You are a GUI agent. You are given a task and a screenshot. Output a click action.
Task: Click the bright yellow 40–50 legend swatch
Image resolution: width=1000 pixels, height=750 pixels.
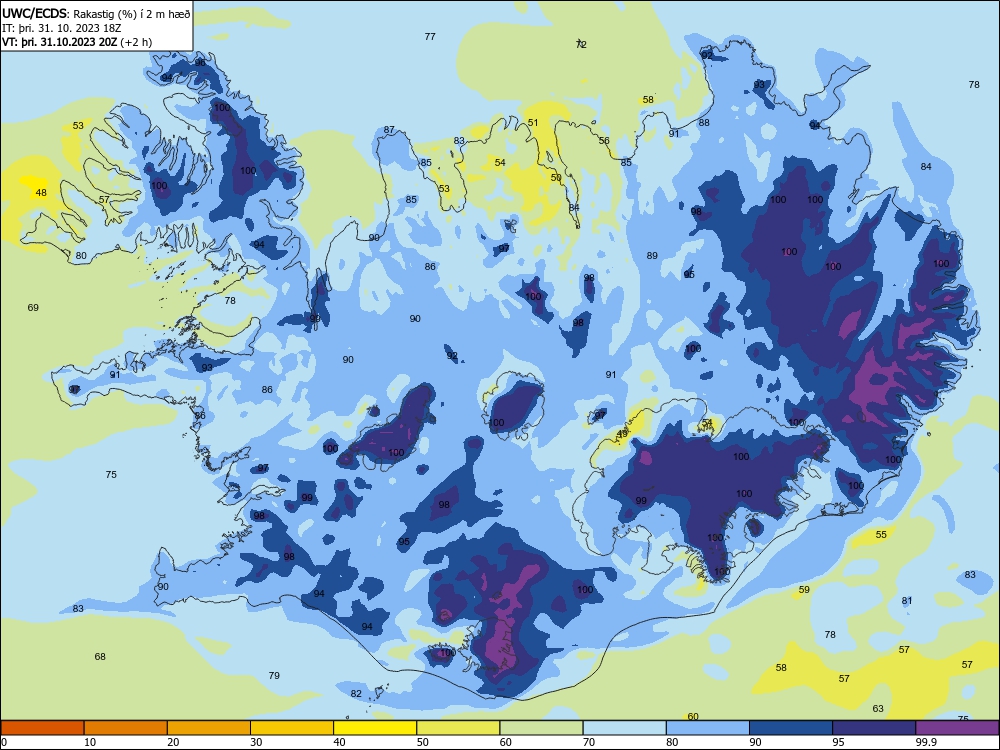click(x=375, y=728)
